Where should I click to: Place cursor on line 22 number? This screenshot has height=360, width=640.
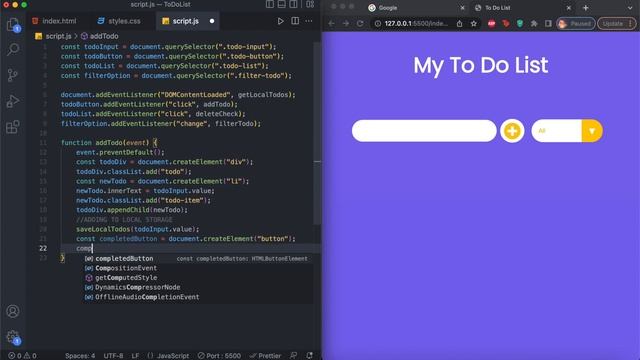(43, 248)
